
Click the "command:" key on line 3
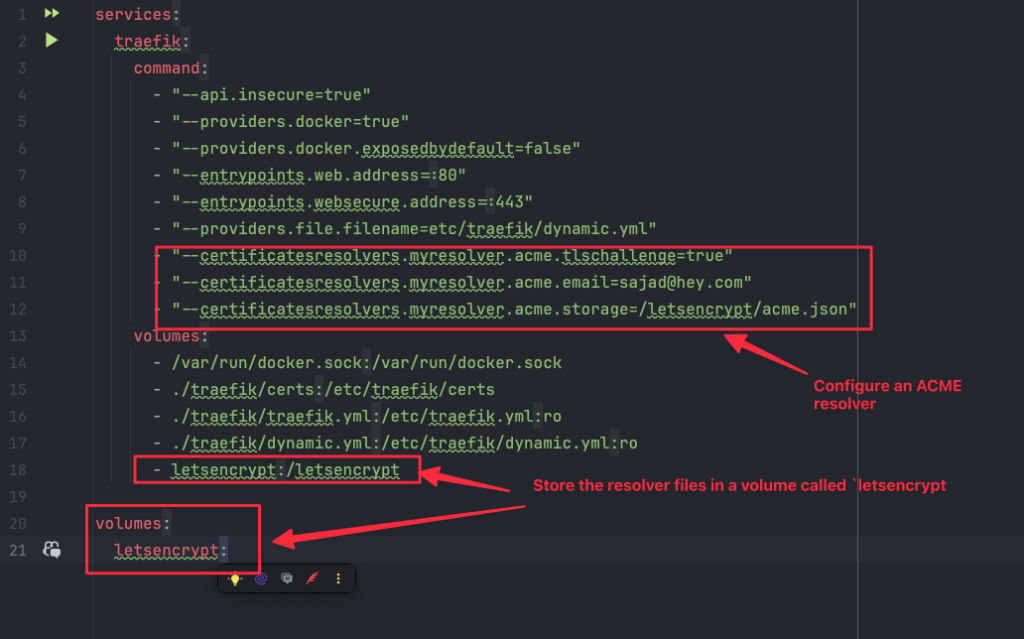coord(170,68)
